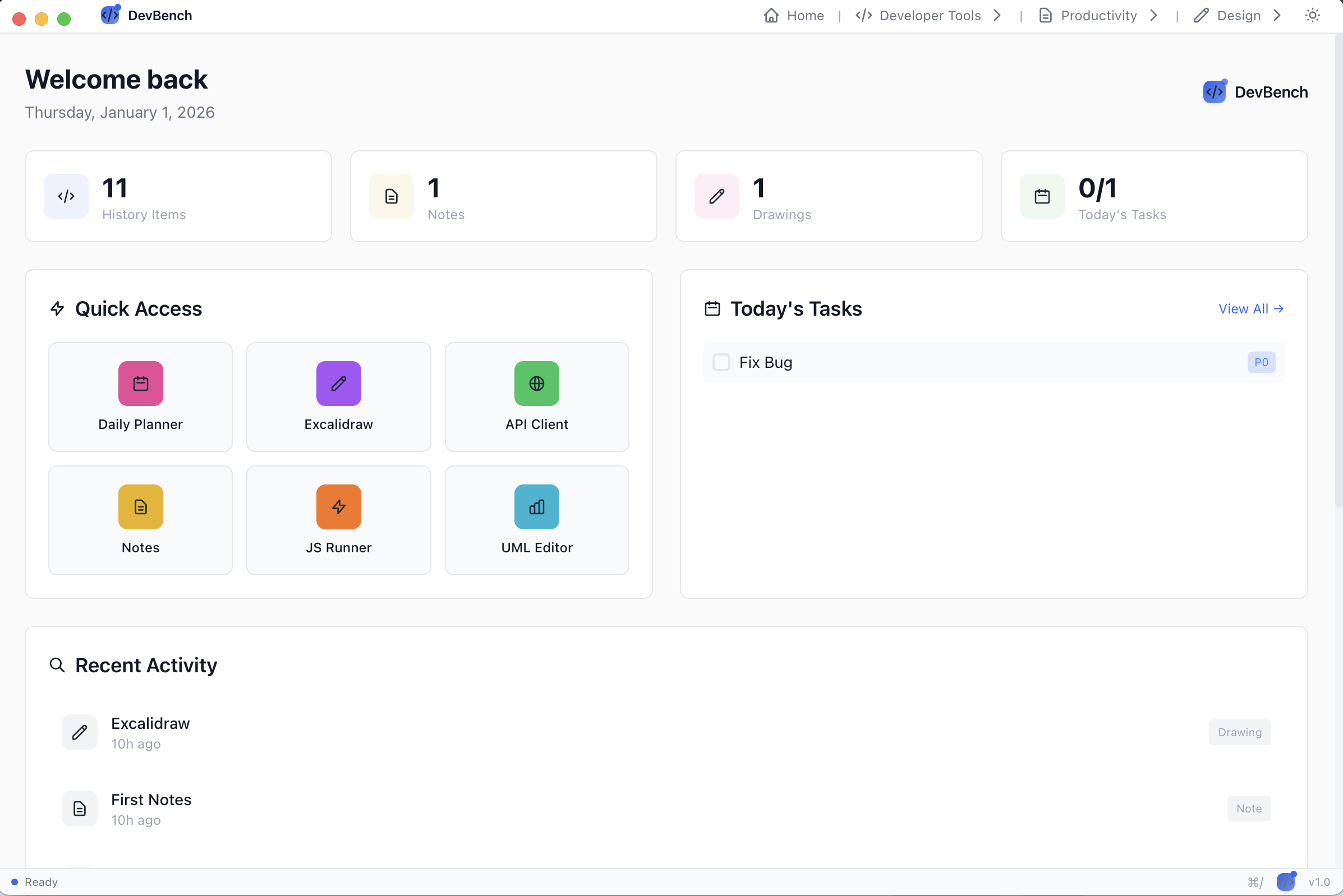Open the Daily Planner tool

point(140,396)
